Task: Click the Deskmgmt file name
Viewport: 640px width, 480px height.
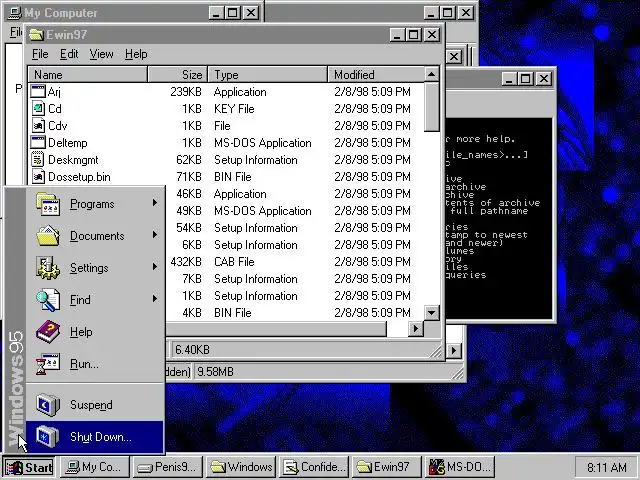Action: (x=73, y=160)
